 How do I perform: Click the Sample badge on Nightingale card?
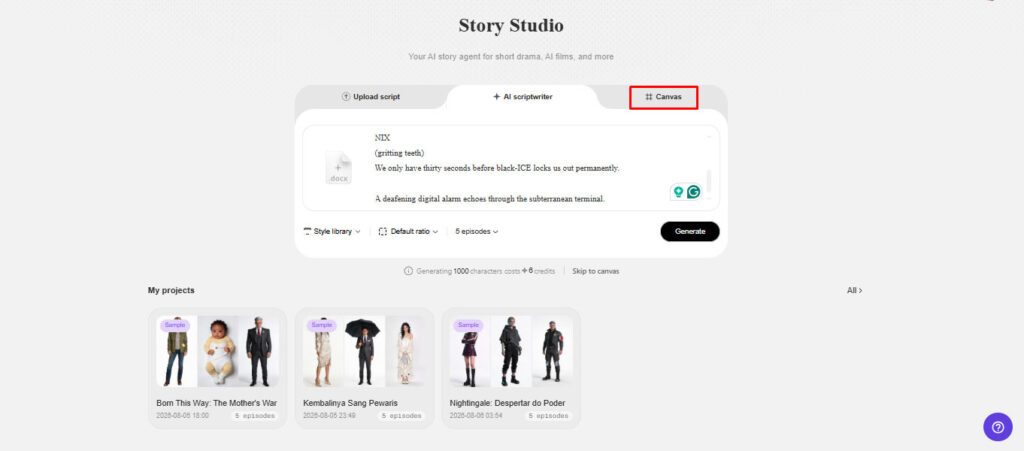point(468,325)
